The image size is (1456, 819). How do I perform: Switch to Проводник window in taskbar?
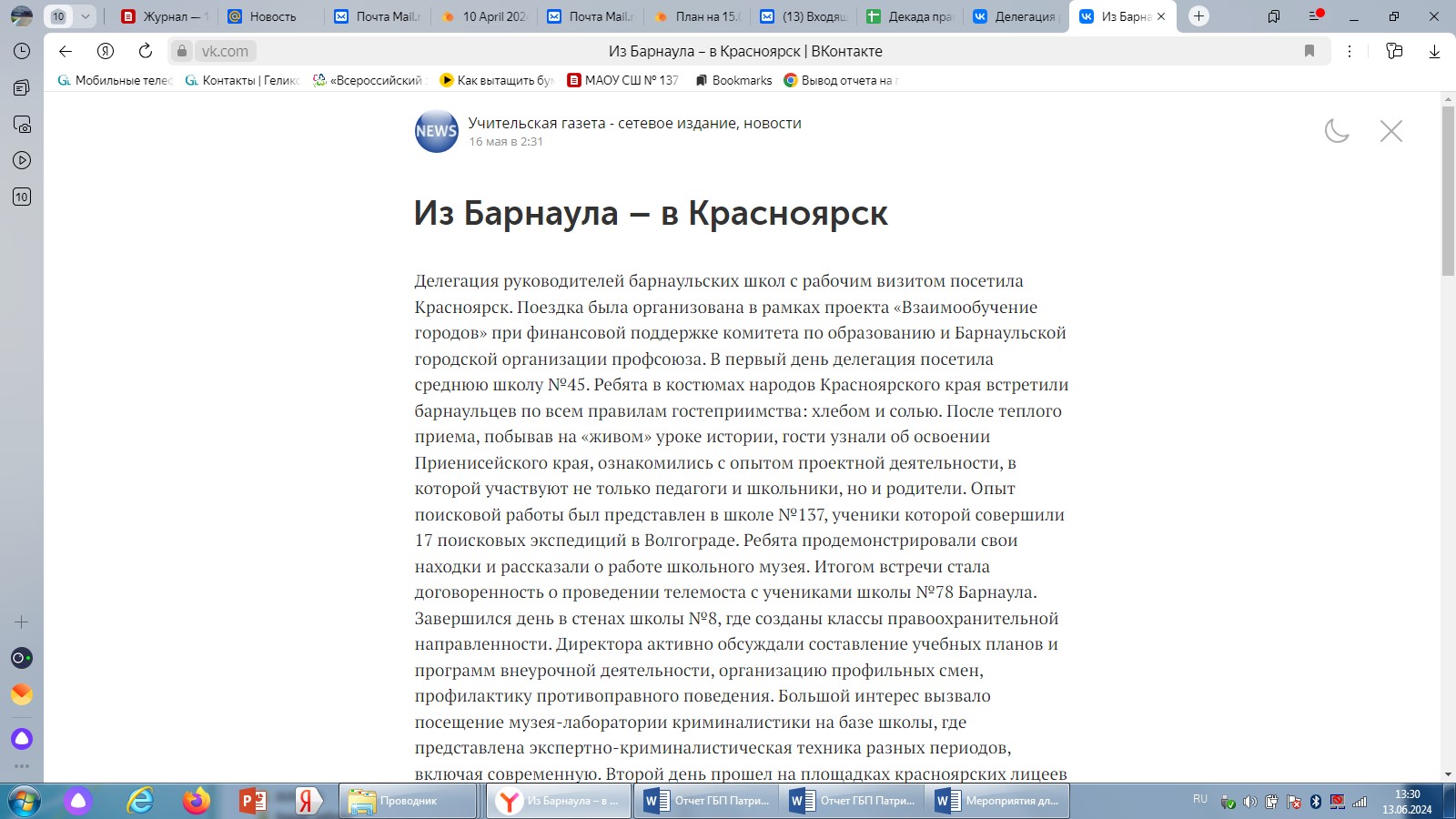pos(408,801)
